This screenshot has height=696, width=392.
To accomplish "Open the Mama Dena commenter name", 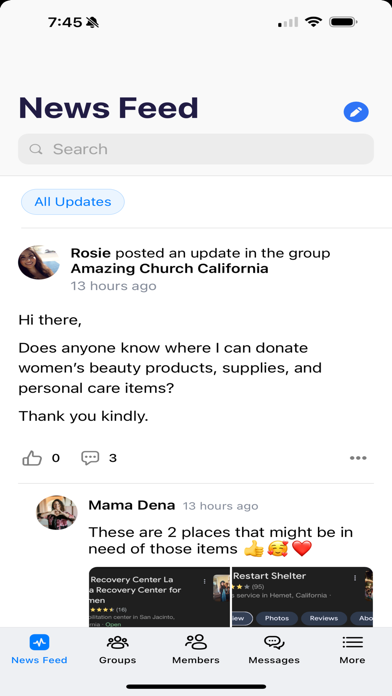I will click(x=131, y=505).
